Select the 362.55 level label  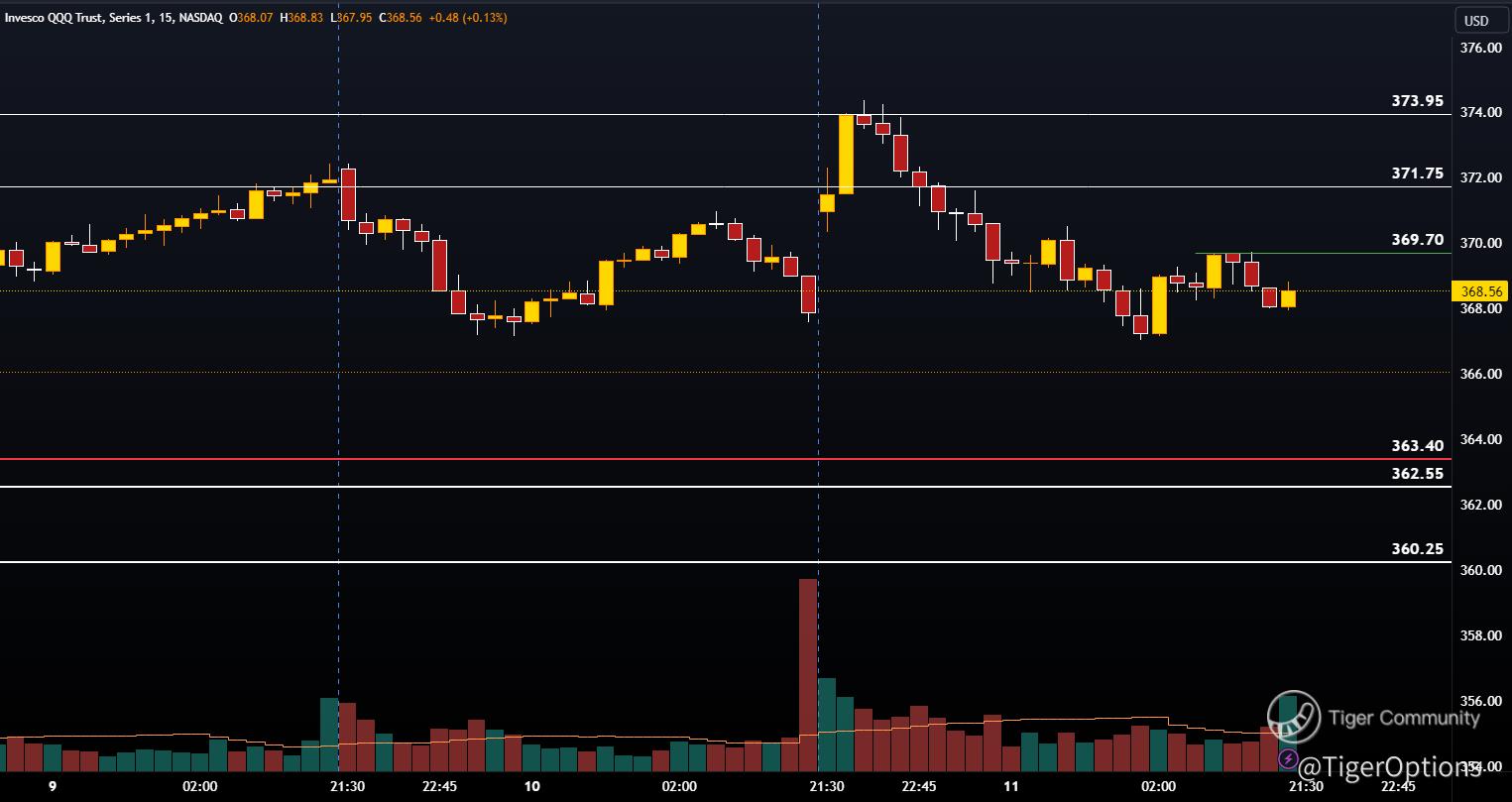[x=1418, y=474]
